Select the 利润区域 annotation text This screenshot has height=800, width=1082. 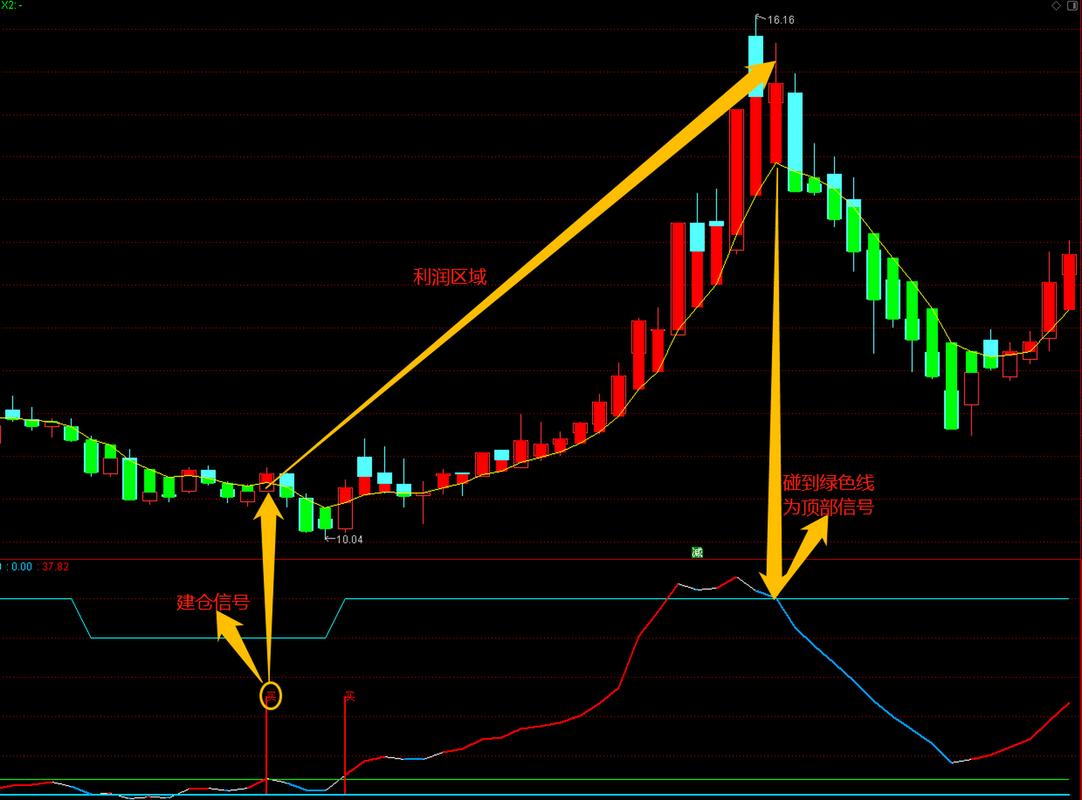[450, 277]
